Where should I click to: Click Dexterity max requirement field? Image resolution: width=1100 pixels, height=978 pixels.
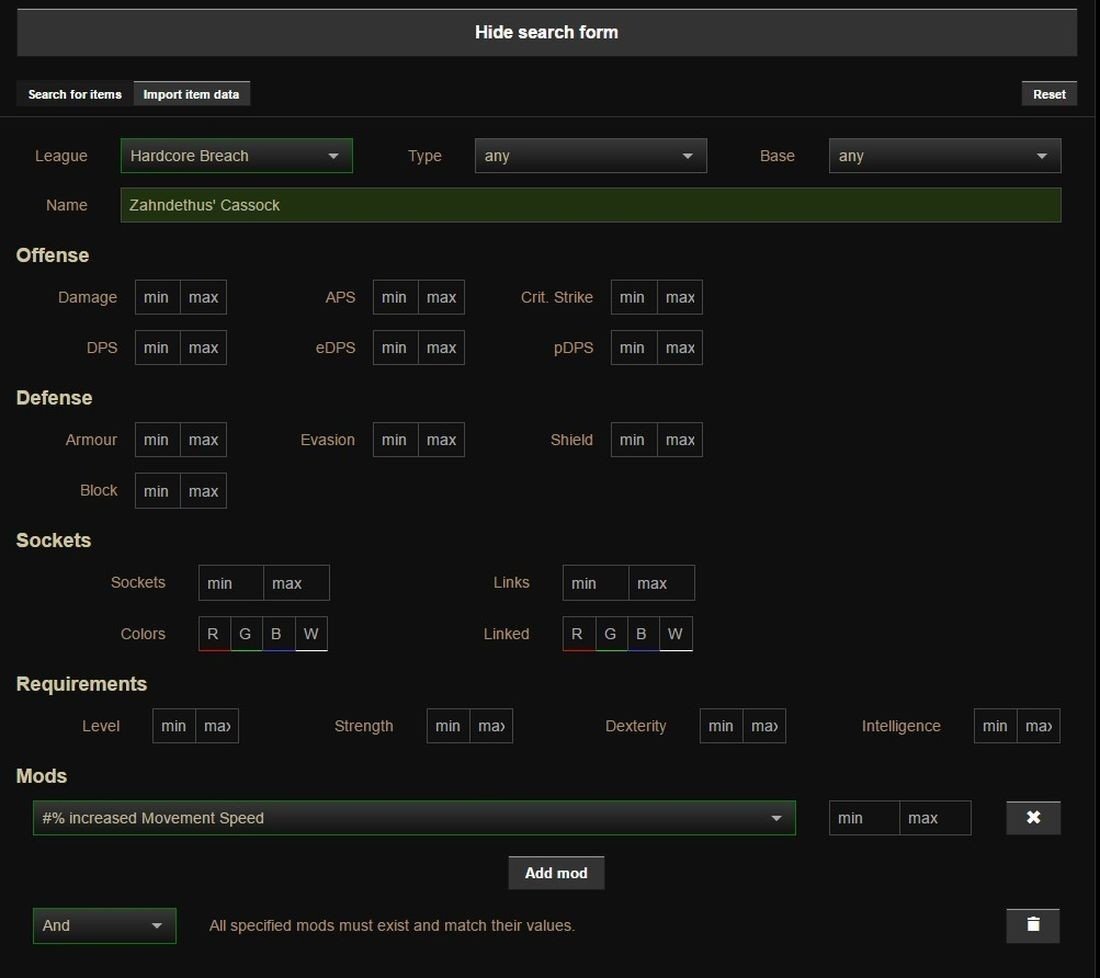[x=764, y=726]
